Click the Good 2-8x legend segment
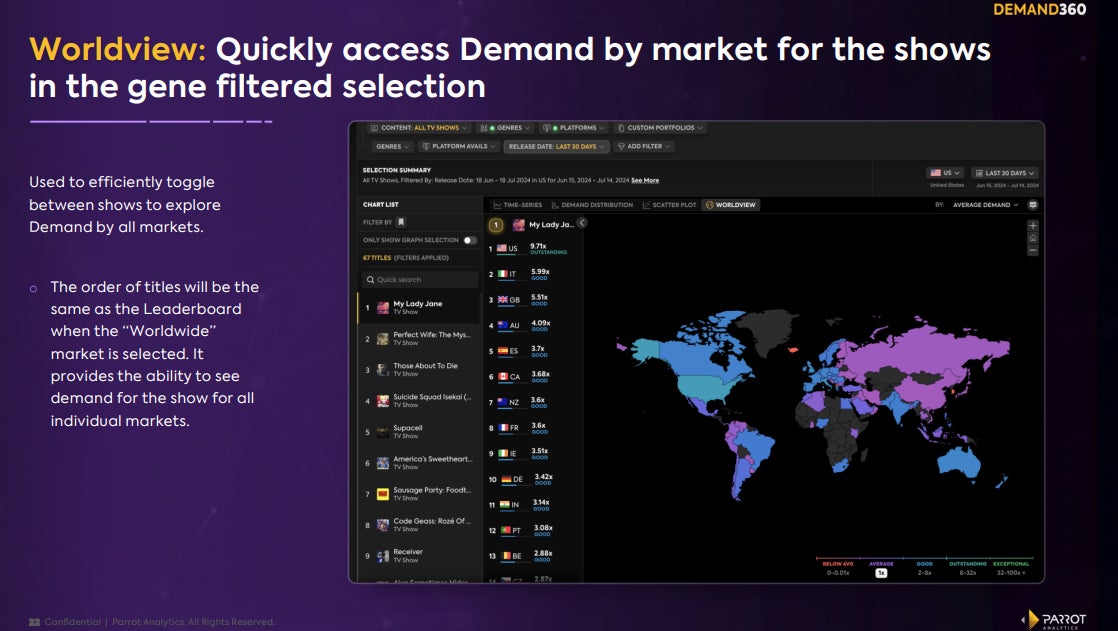The height and width of the screenshot is (631, 1118). (924, 568)
